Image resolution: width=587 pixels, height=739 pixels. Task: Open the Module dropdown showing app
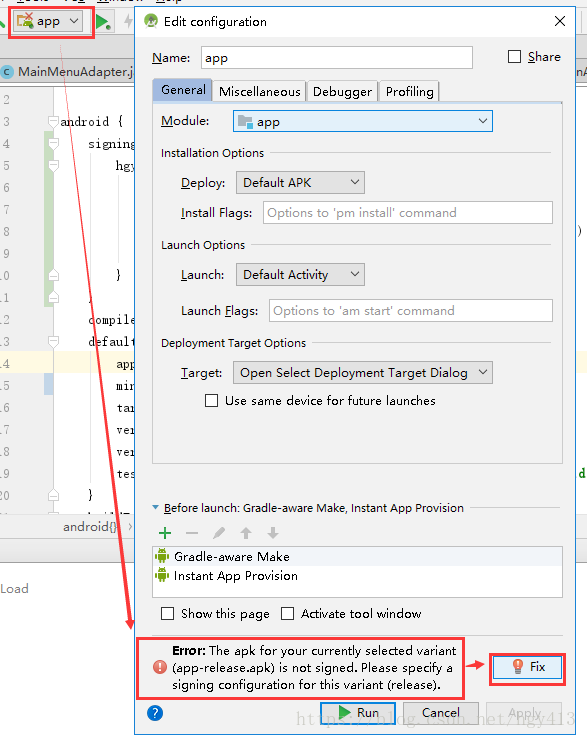click(x=363, y=122)
